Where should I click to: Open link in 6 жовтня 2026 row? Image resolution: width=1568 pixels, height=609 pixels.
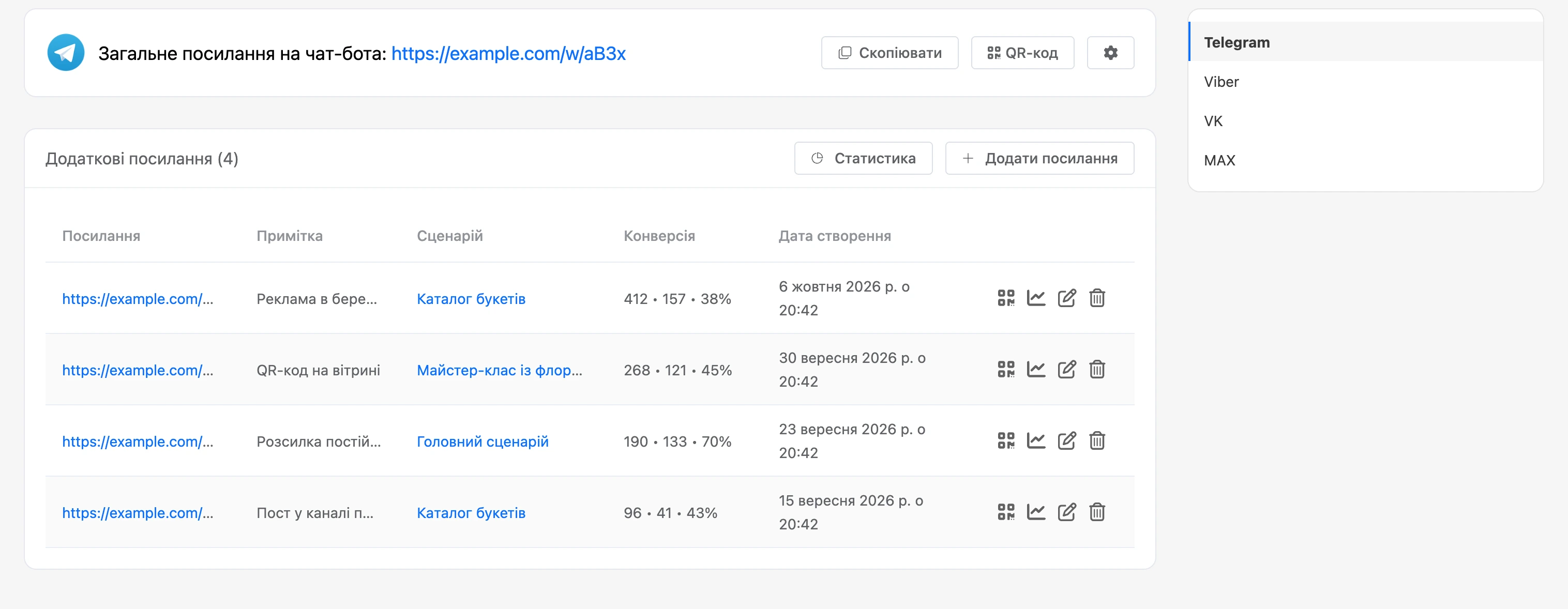pos(138,299)
